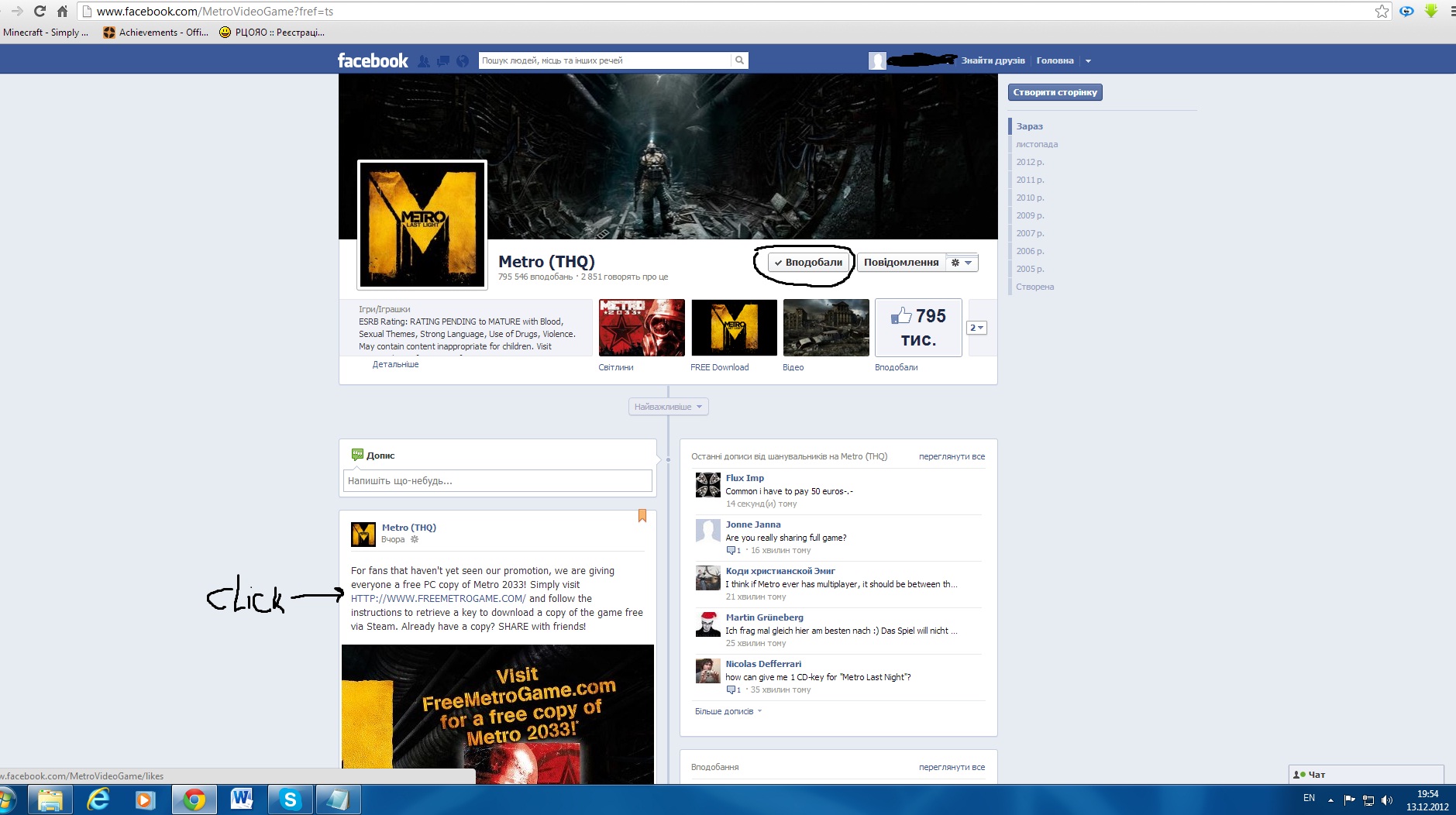Screen dimensions: 1456x815
Task: Click the Facebook friend requests icon
Action: 424,61
